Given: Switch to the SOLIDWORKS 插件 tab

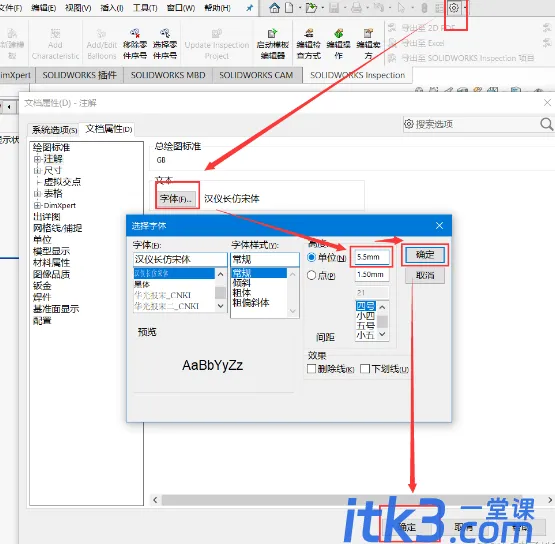Looking at the screenshot, I should [79, 75].
